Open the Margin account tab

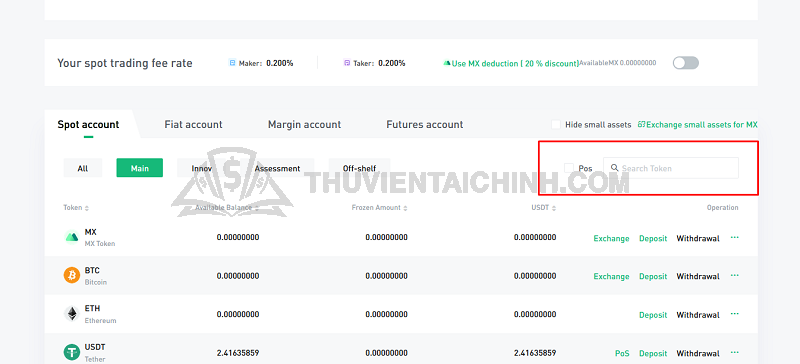coord(305,124)
